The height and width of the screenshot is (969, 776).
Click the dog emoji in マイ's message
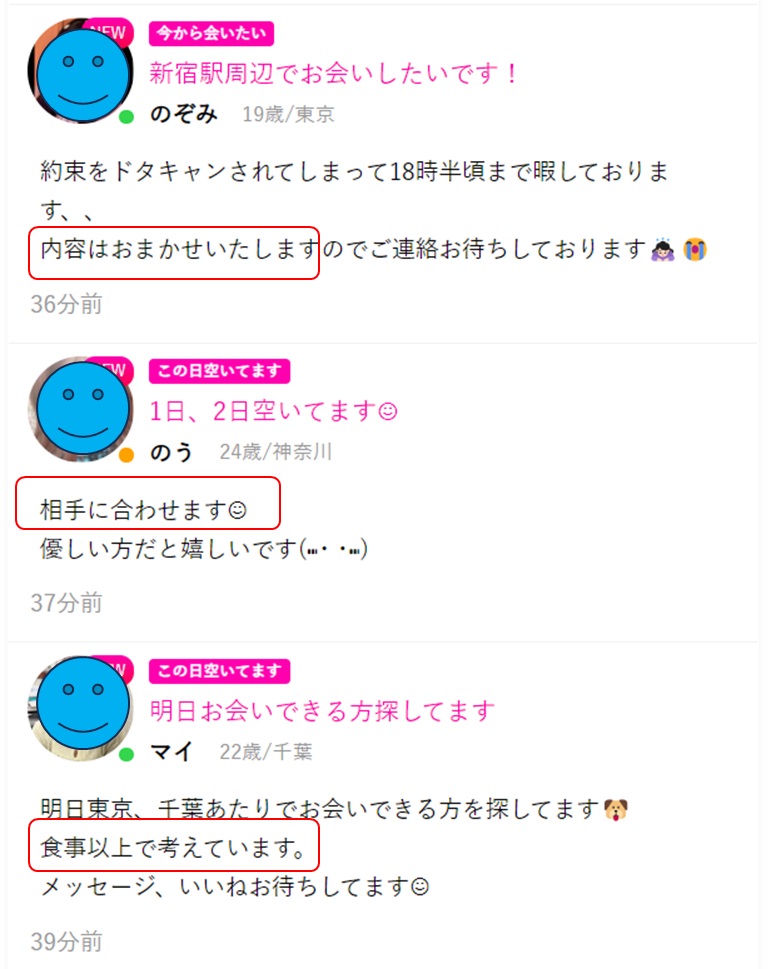pyautogui.click(x=615, y=809)
